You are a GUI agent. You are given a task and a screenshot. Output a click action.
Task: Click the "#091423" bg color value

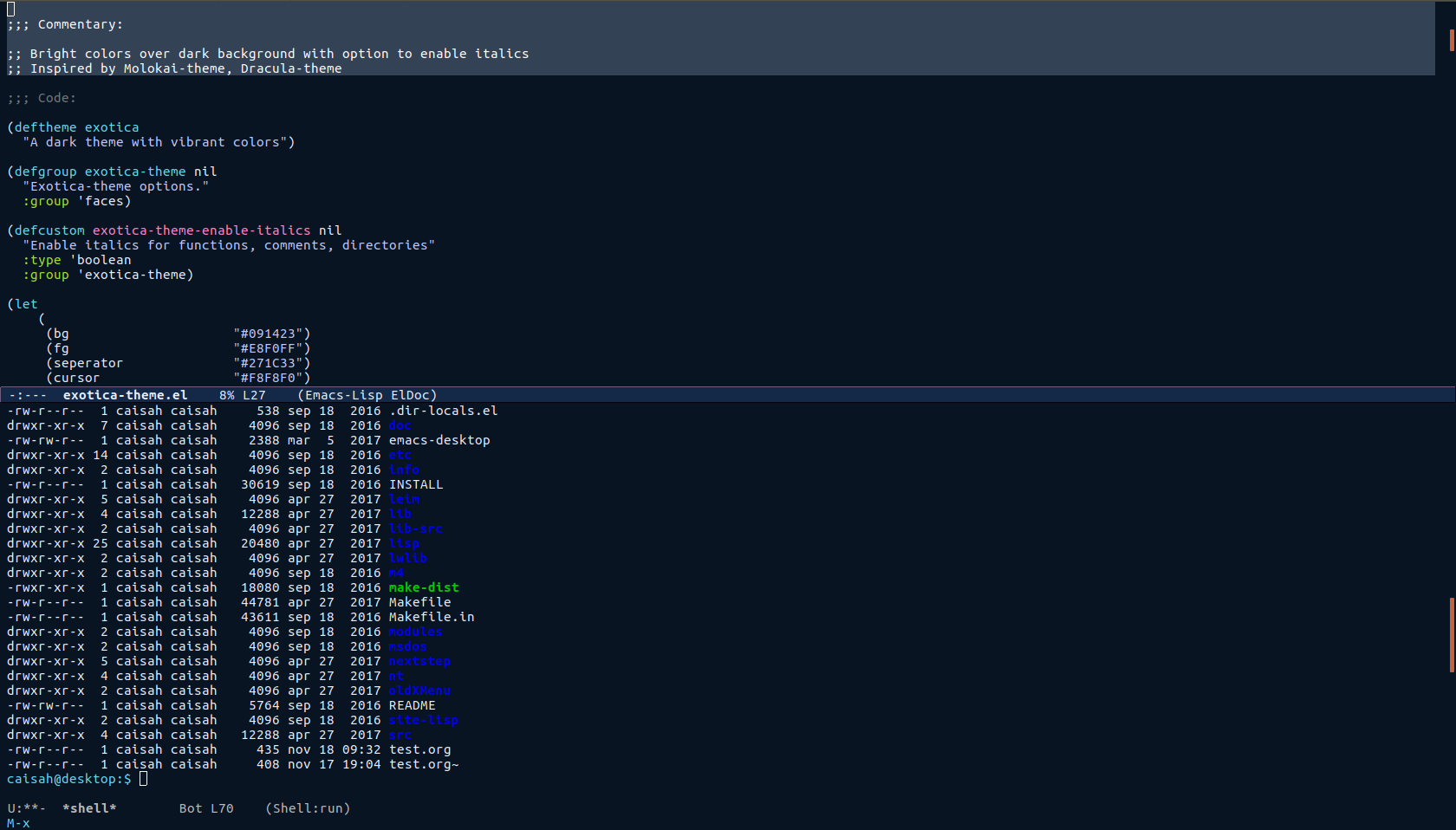point(271,334)
